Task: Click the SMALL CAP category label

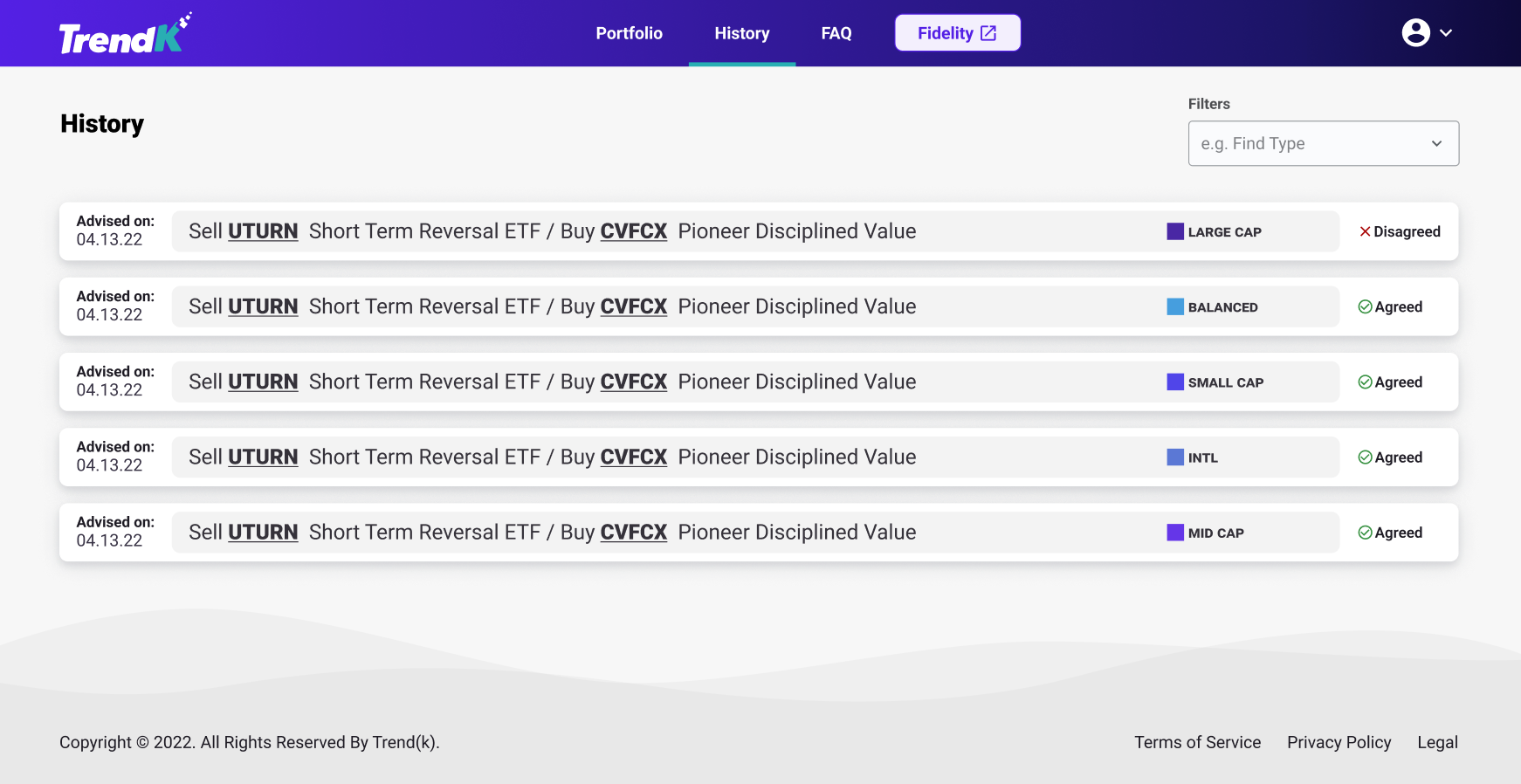Action: pyautogui.click(x=1226, y=382)
